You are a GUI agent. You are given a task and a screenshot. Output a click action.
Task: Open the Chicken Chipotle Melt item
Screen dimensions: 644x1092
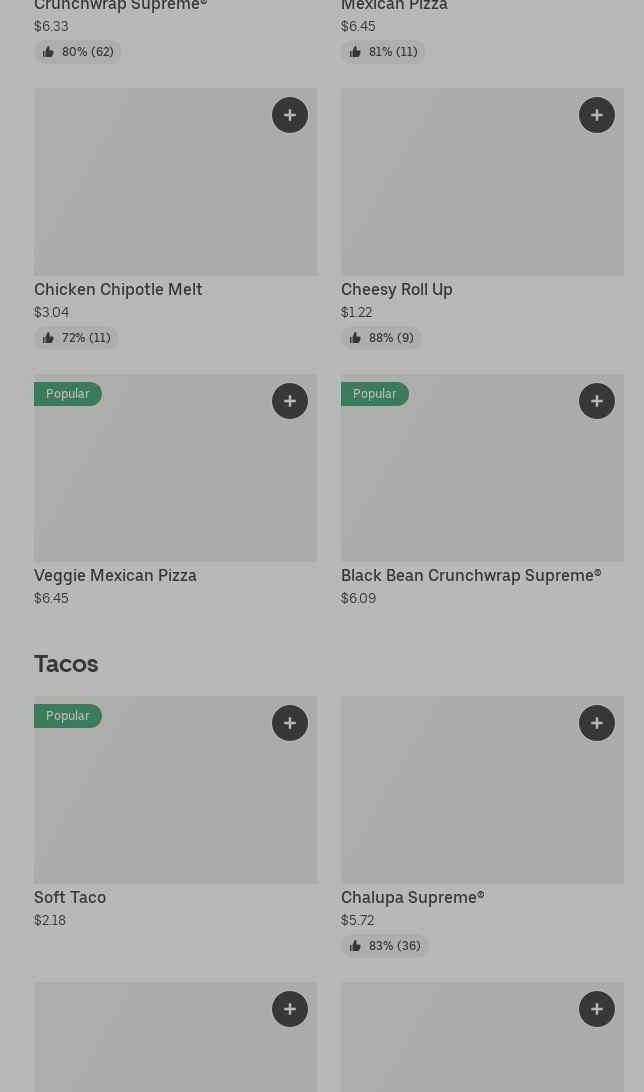pyautogui.click(x=118, y=289)
